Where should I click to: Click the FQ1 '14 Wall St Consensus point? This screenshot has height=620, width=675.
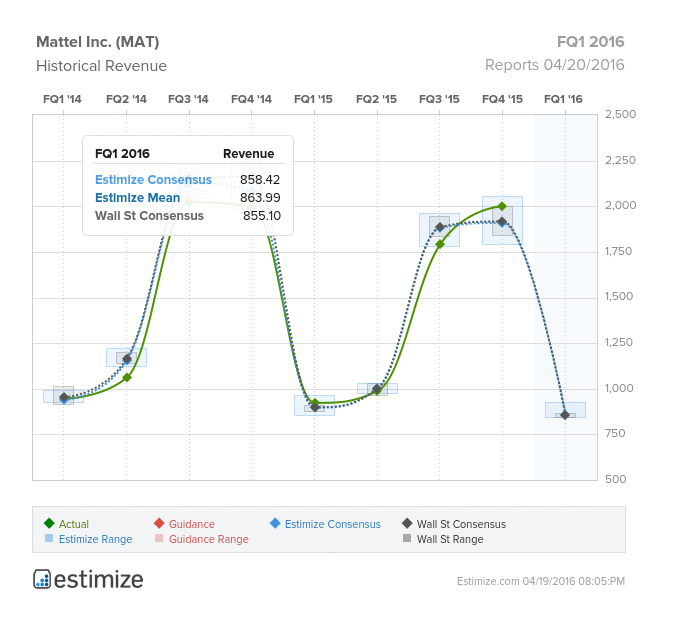[64, 397]
